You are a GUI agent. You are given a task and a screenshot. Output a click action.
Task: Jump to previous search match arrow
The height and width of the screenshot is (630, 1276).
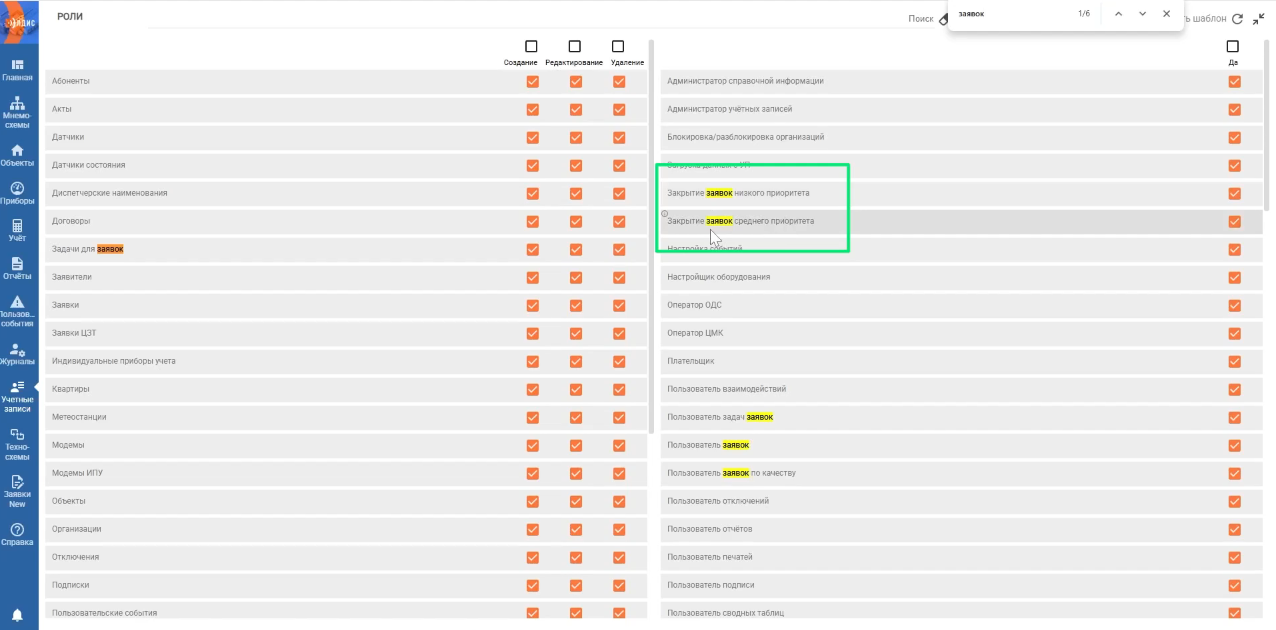[1118, 14]
